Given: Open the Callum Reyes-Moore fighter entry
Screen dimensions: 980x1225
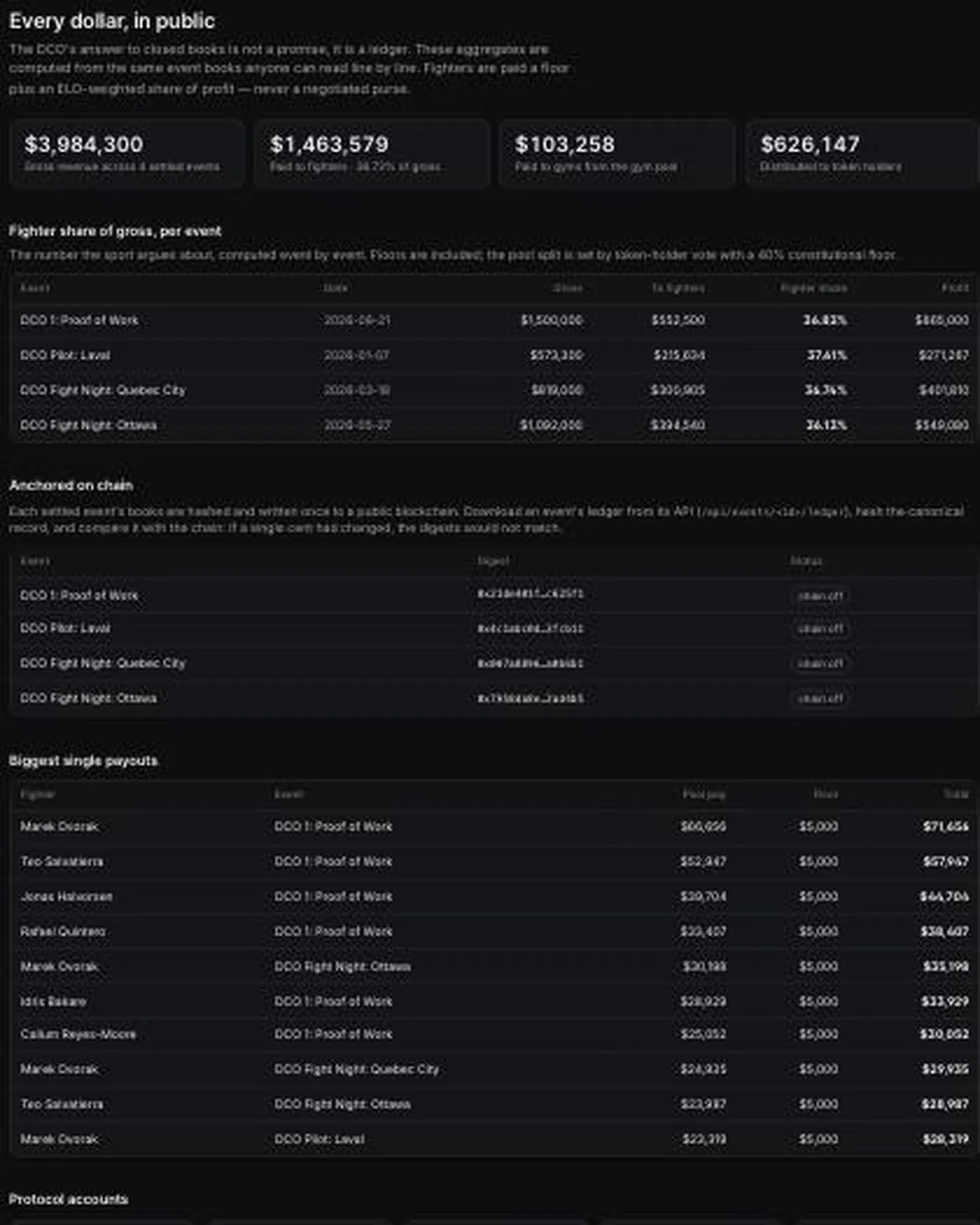Looking at the screenshot, I should pos(78,1034).
